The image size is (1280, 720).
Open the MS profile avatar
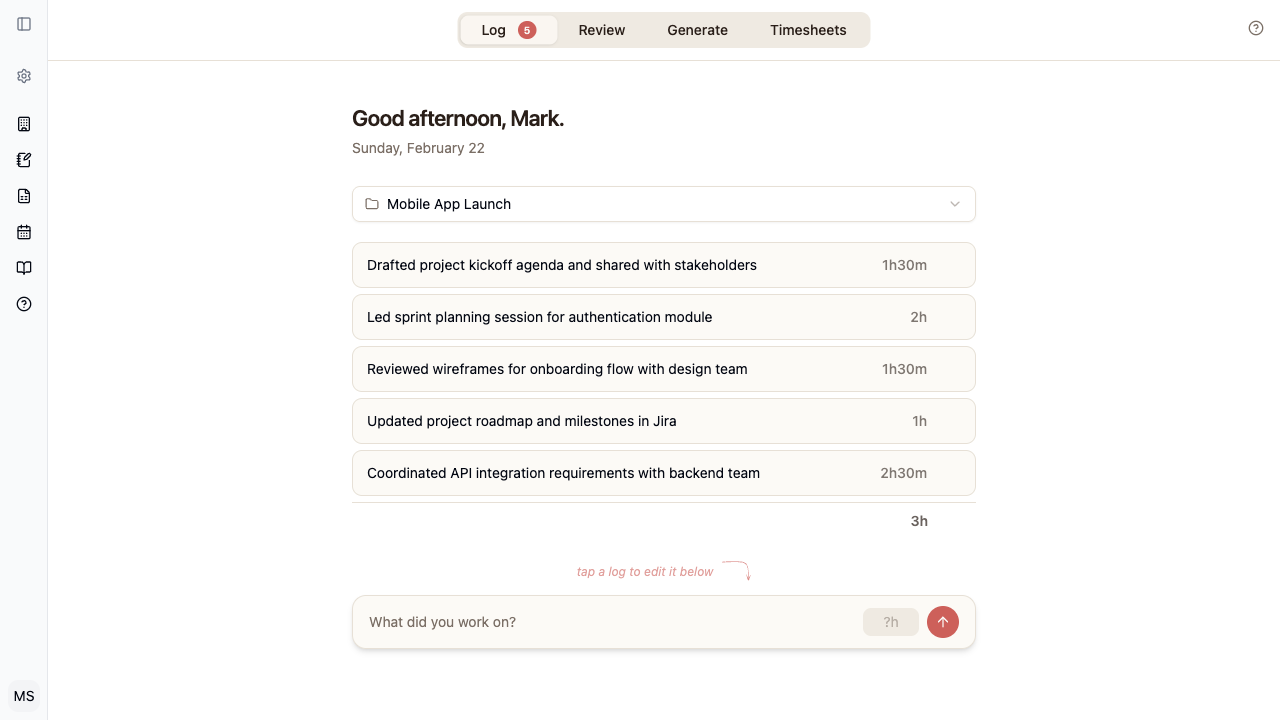pyautogui.click(x=24, y=696)
